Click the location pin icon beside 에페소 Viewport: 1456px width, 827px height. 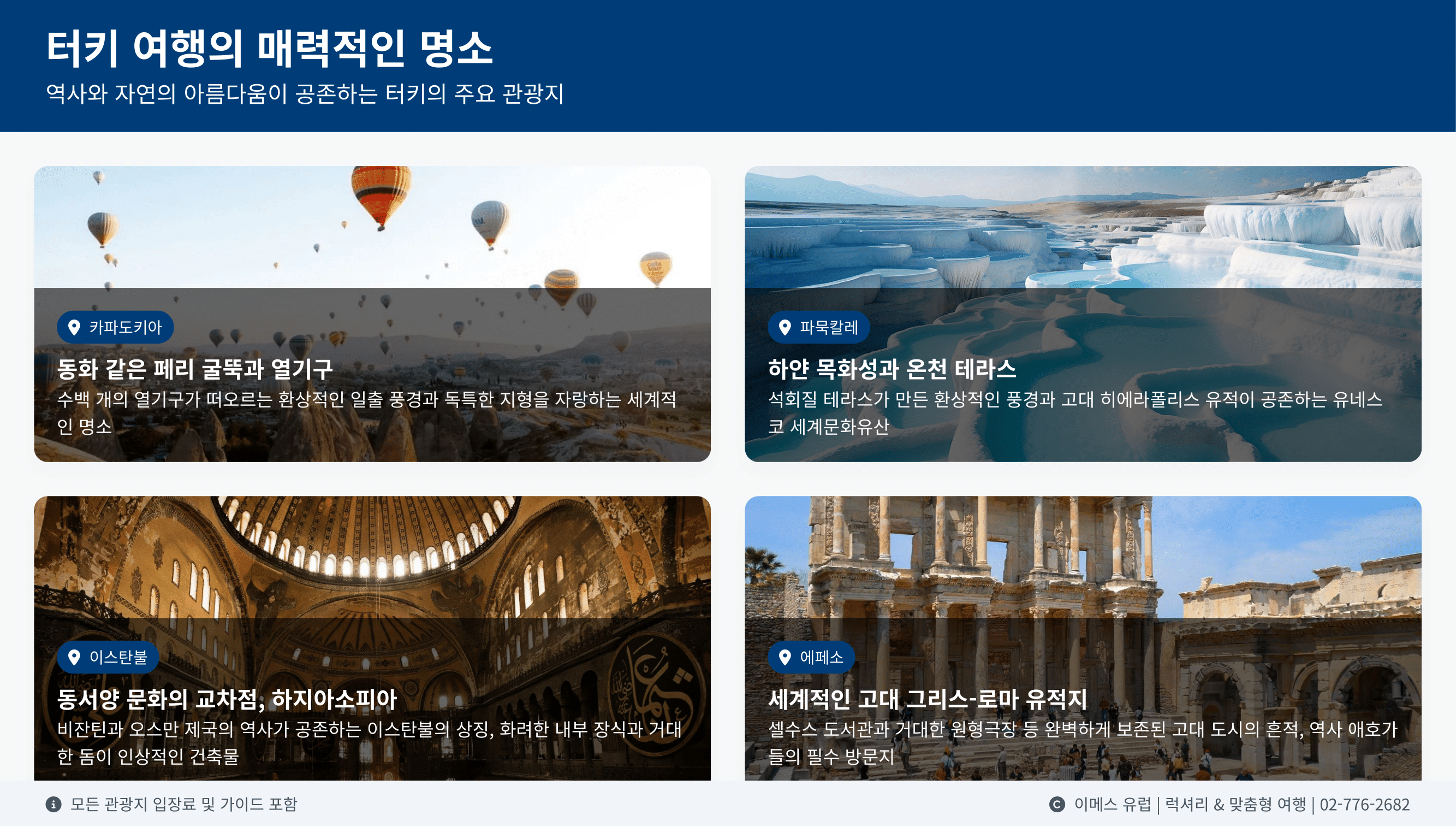click(x=785, y=657)
